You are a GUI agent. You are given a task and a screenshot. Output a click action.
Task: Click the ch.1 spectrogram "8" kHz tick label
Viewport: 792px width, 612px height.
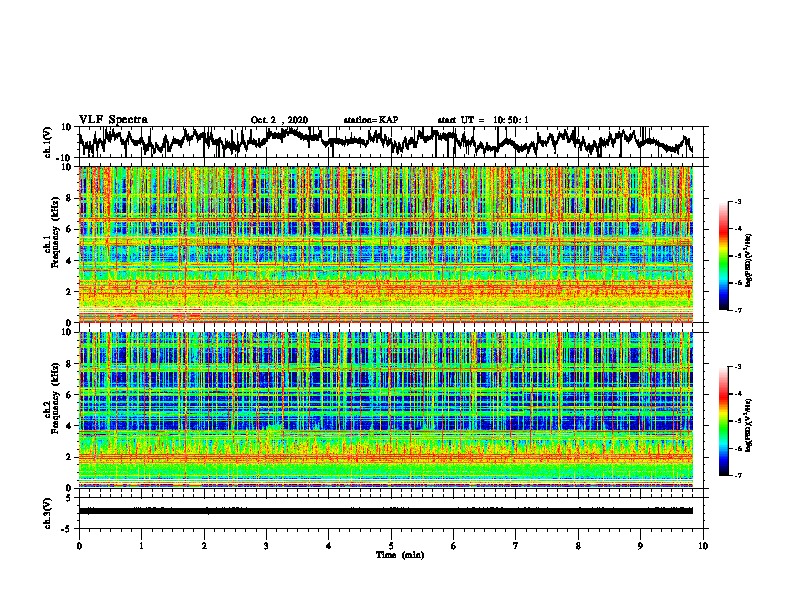click(x=69, y=198)
